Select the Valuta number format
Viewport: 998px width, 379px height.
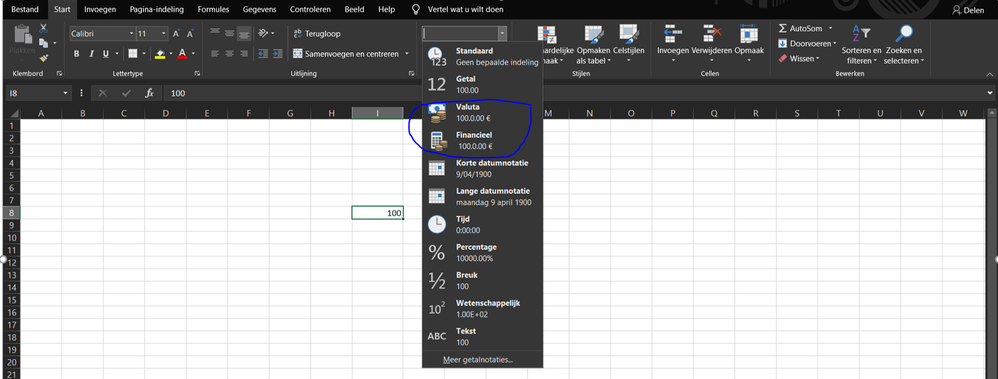482,112
